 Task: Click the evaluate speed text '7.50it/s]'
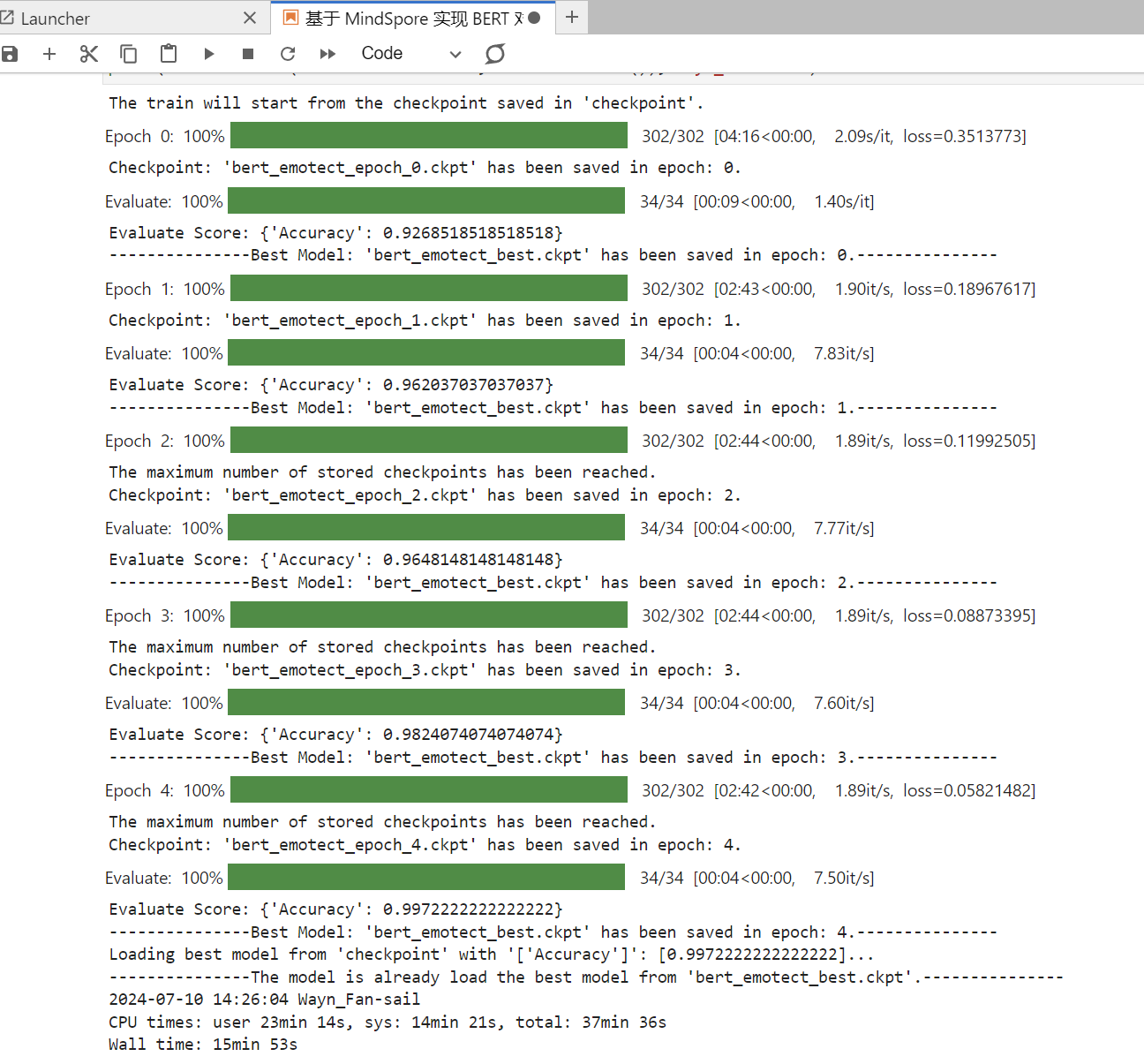(x=844, y=878)
